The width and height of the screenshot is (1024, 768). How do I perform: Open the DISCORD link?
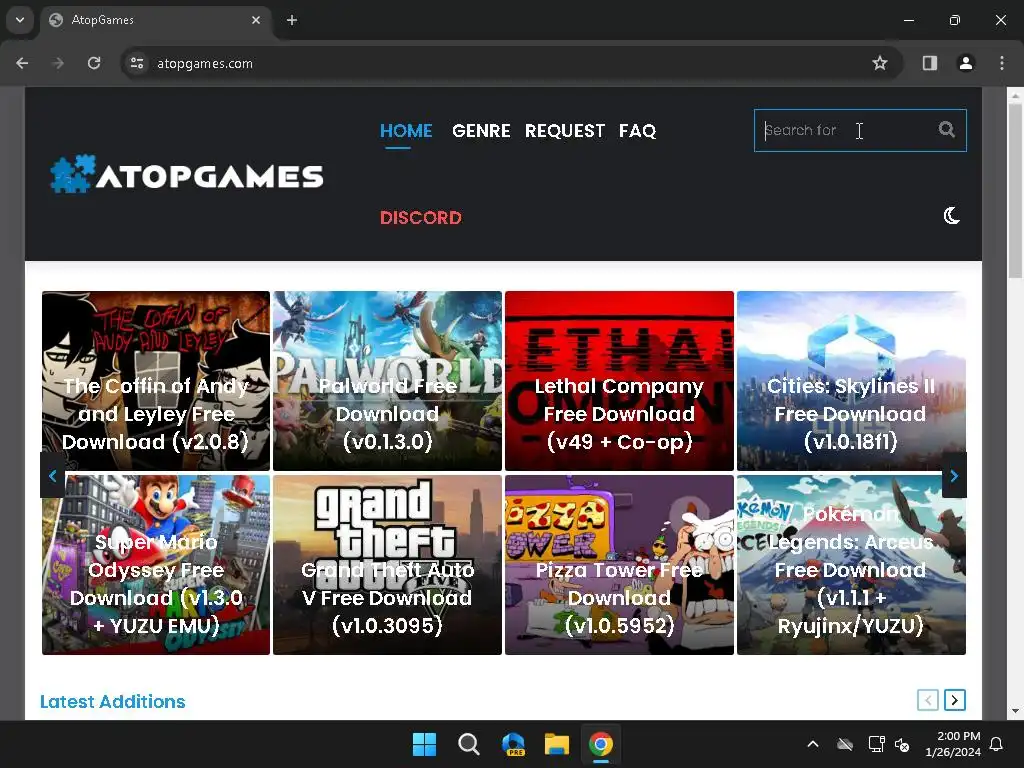pyautogui.click(x=421, y=217)
